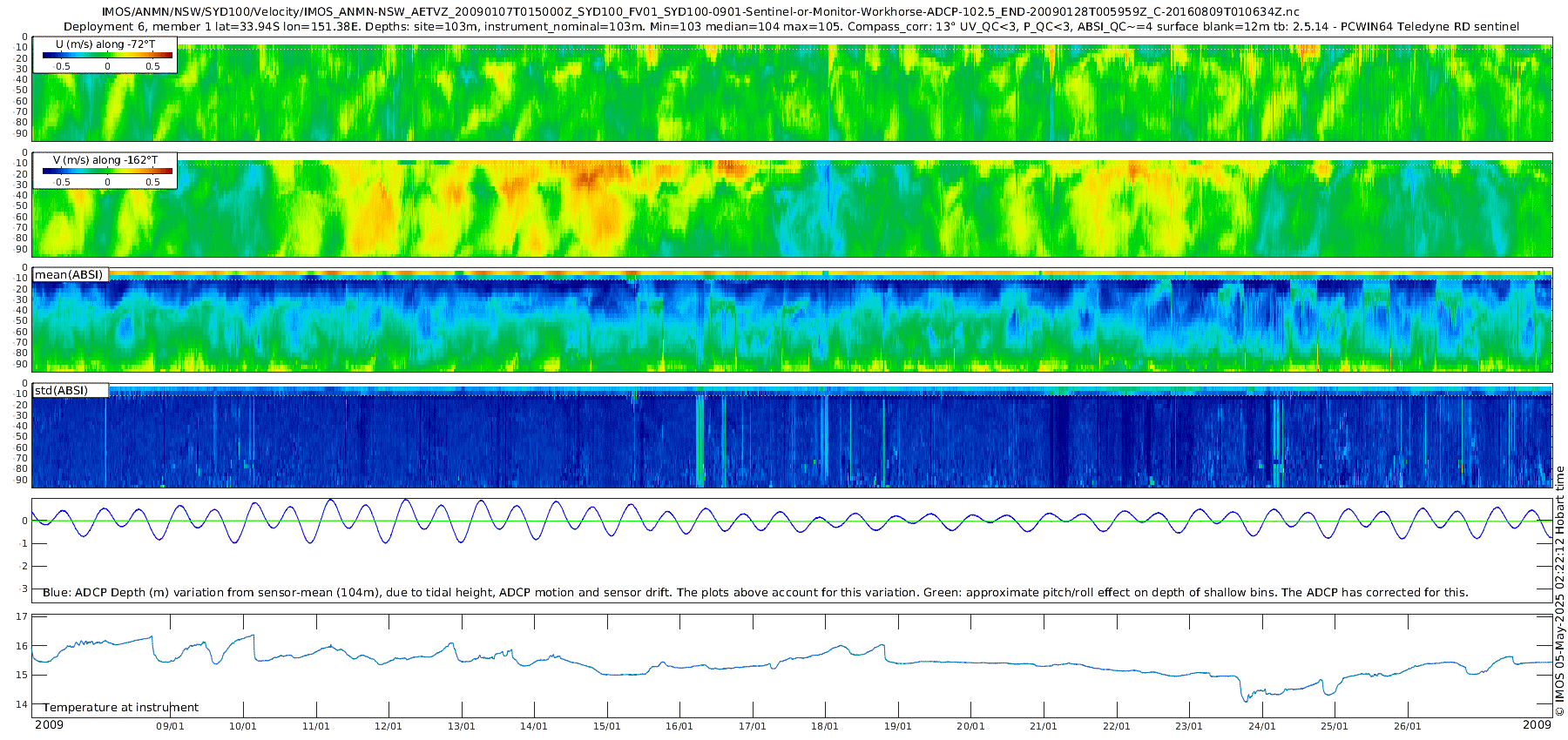Click the mean(ABSI) panel label
The height and width of the screenshot is (740, 1568).
pos(69,275)
